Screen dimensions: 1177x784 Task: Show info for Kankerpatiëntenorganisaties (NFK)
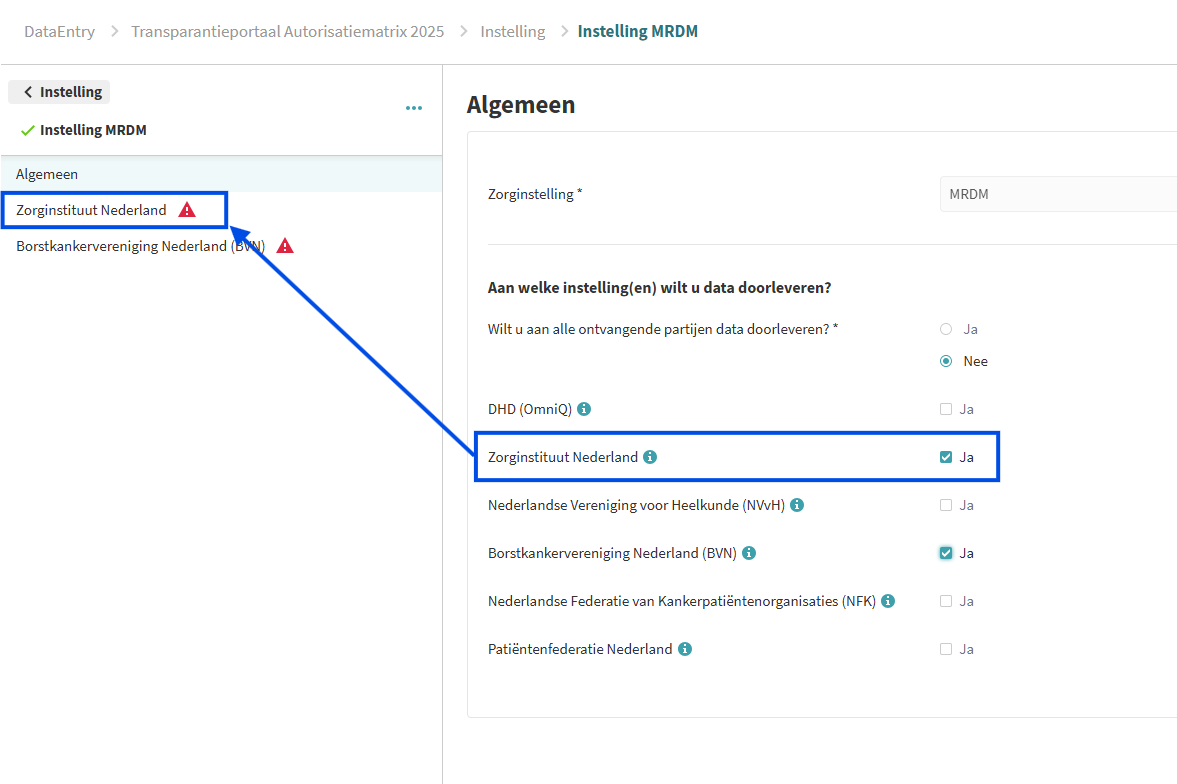[888, 601]
